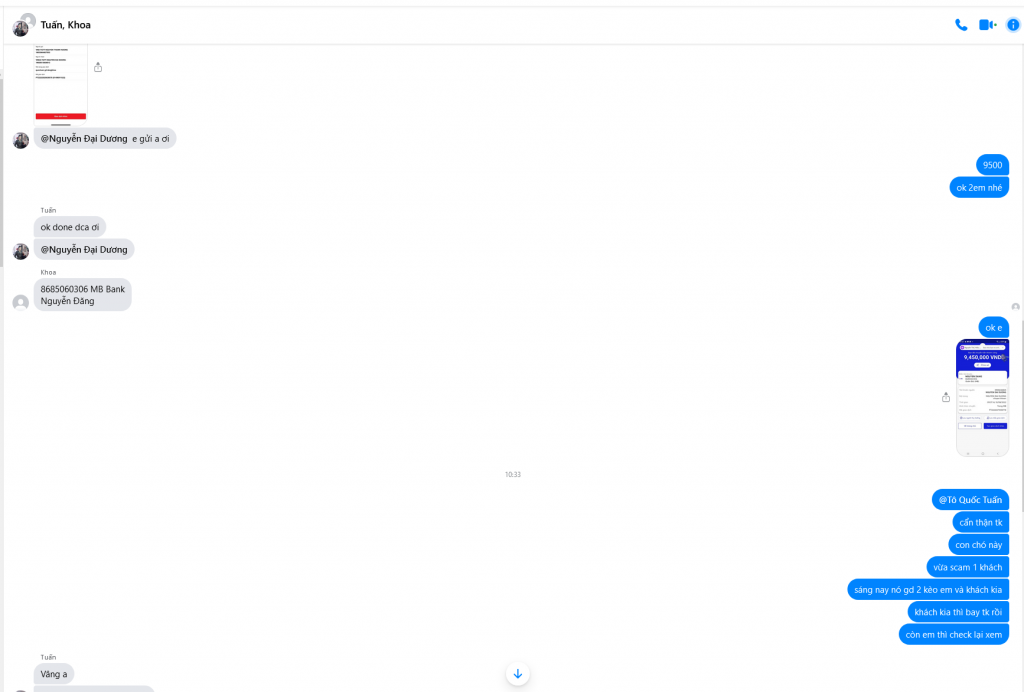Select the 8685060306 MB Bank message bubble
Image resolution: width=1024 pixels, height=692 pixels.
click(x=82, y=294)
